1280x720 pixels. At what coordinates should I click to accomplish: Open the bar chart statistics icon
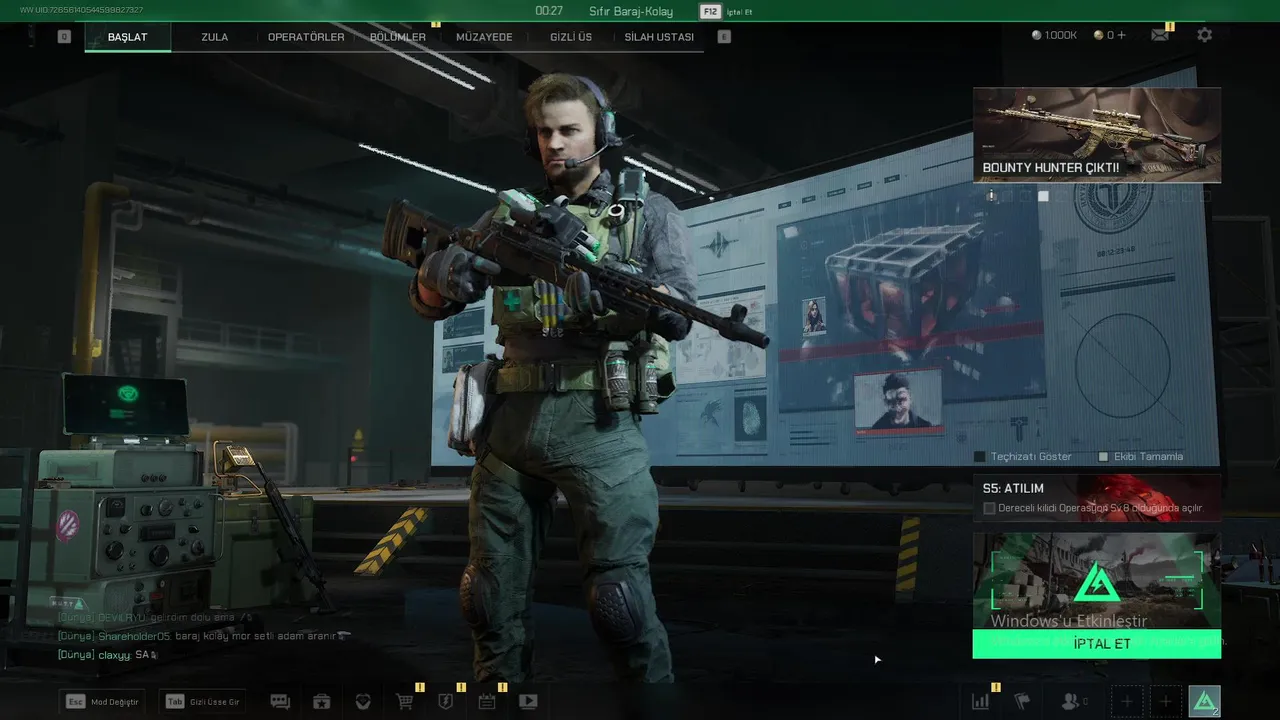[980, 702]
